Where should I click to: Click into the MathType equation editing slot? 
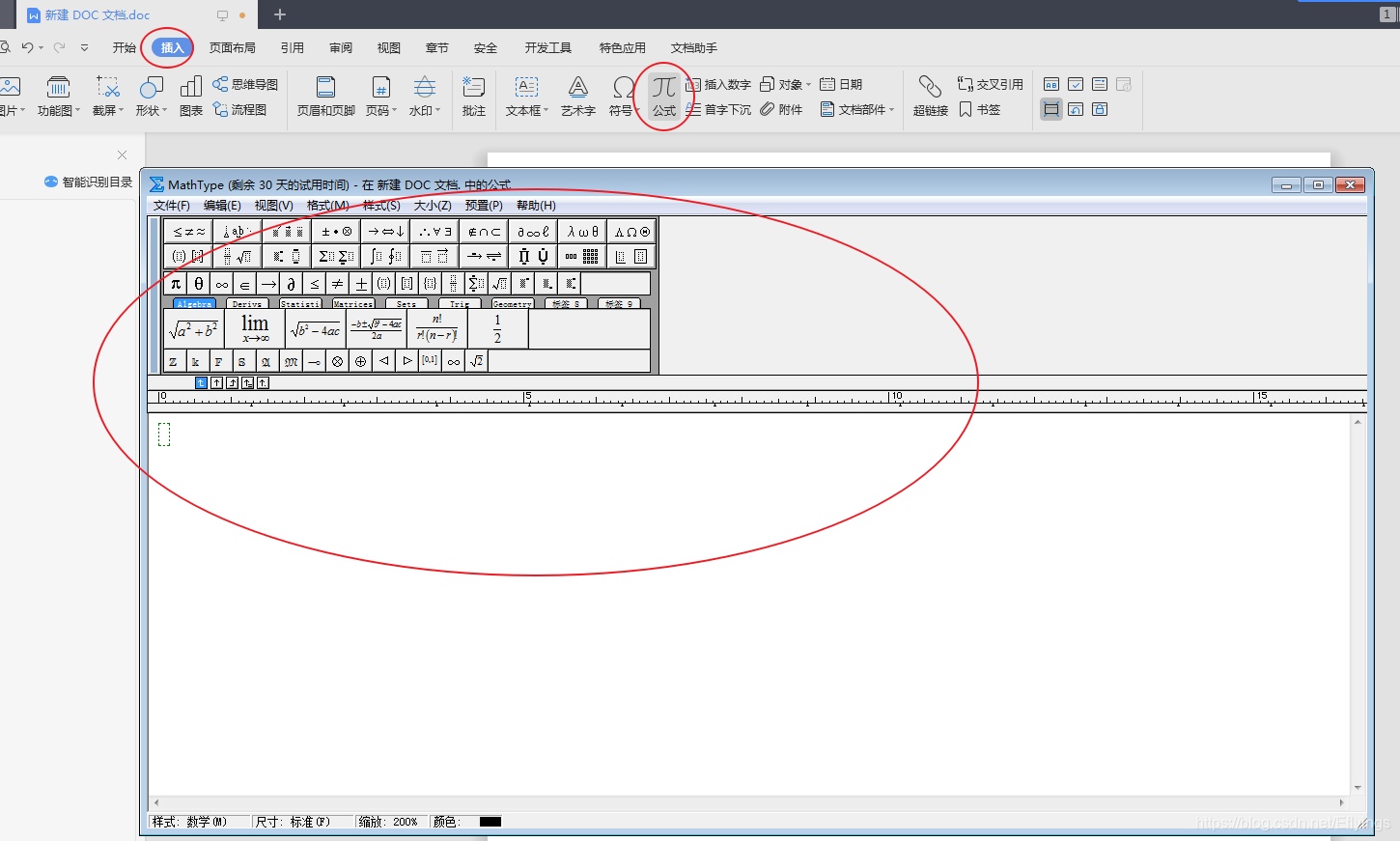click(164, 435)
